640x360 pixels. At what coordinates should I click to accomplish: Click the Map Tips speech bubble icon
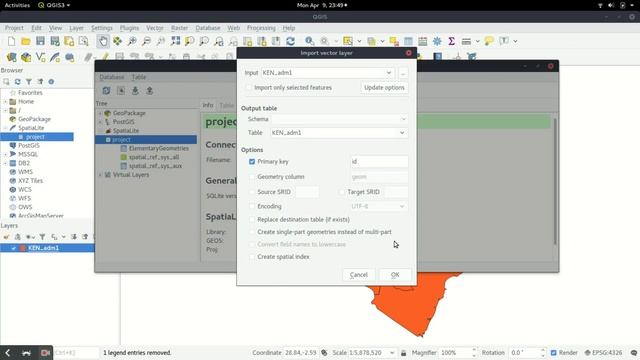coord(489,41)
